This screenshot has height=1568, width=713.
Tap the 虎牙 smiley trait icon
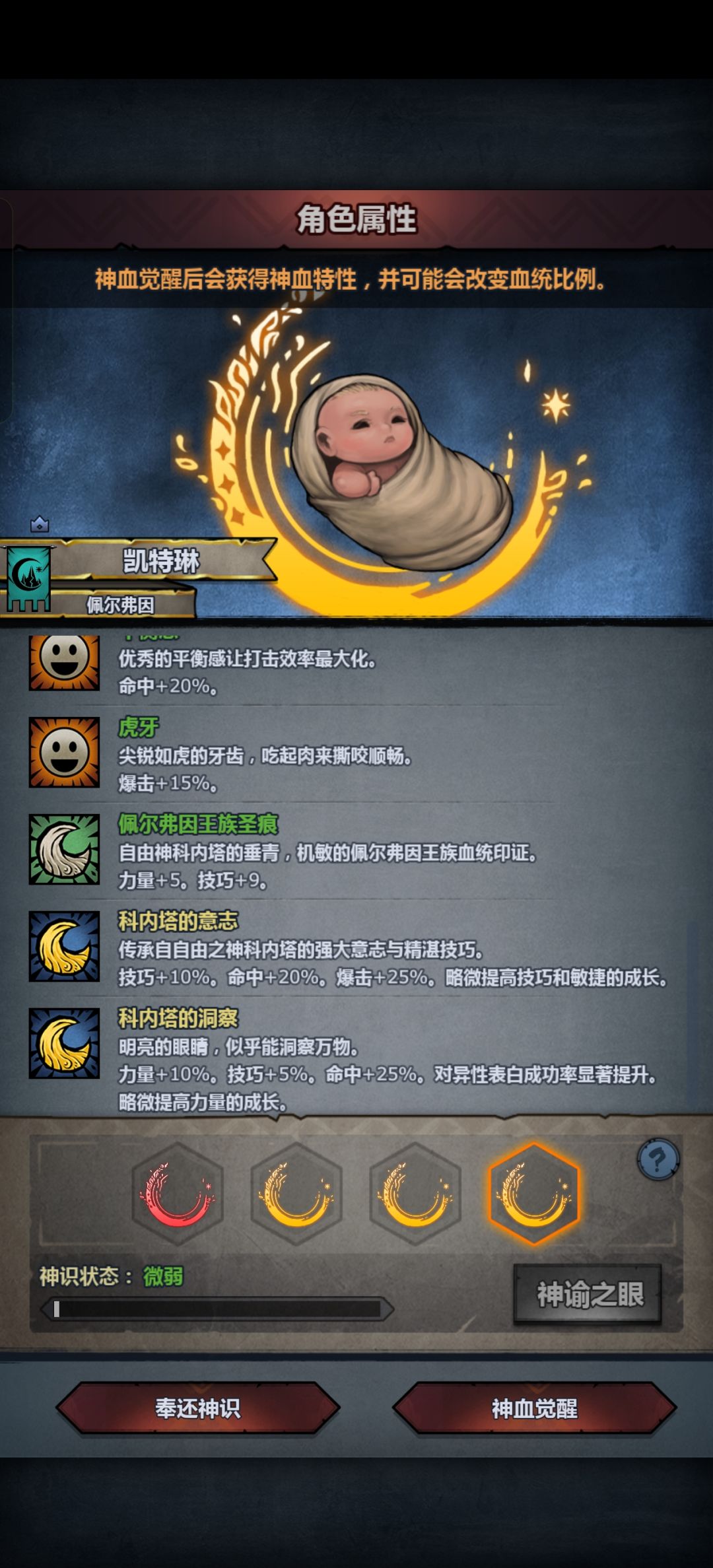pos(64,752)
